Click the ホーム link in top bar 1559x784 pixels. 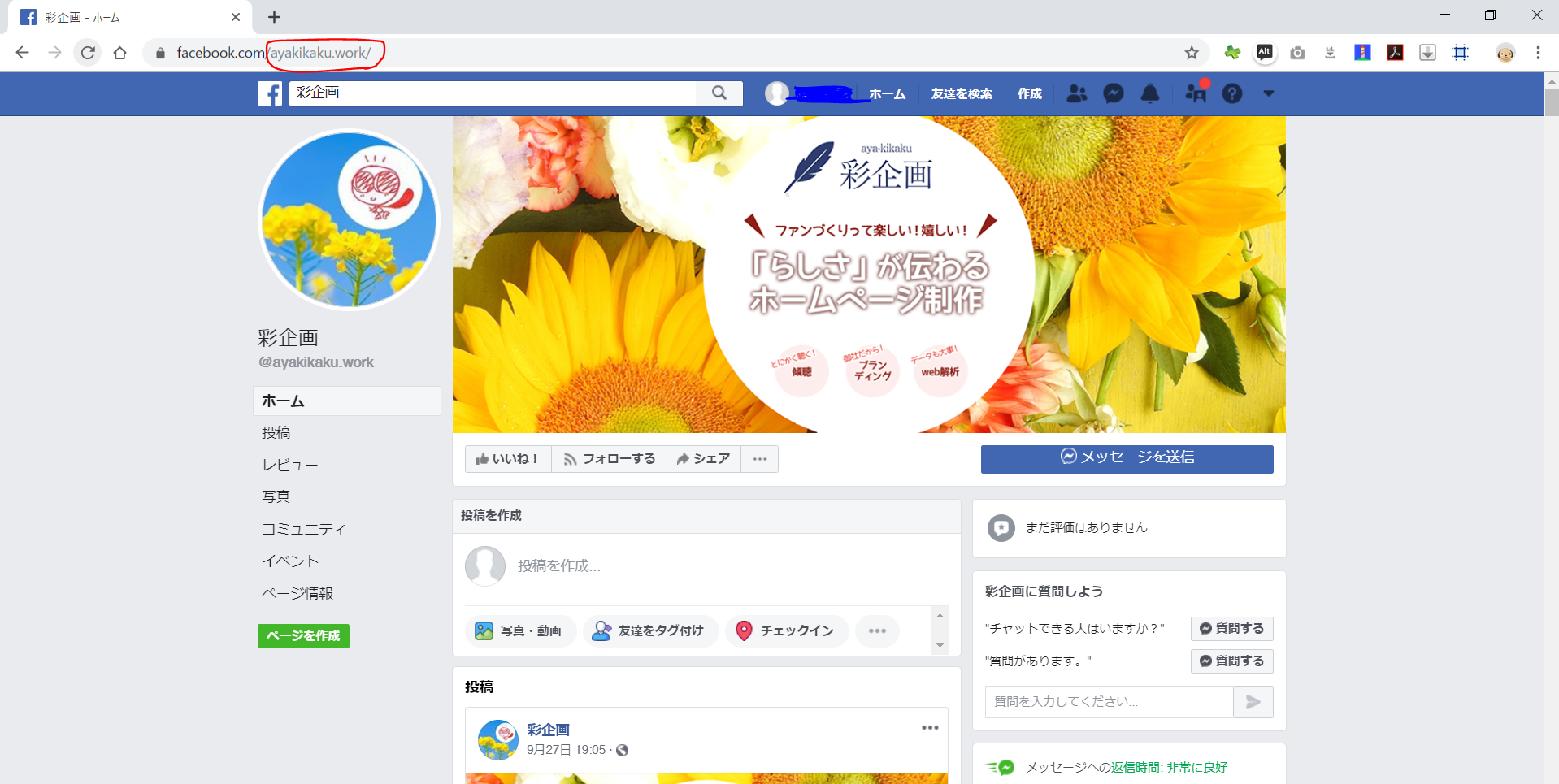click(x=887, y=93)
